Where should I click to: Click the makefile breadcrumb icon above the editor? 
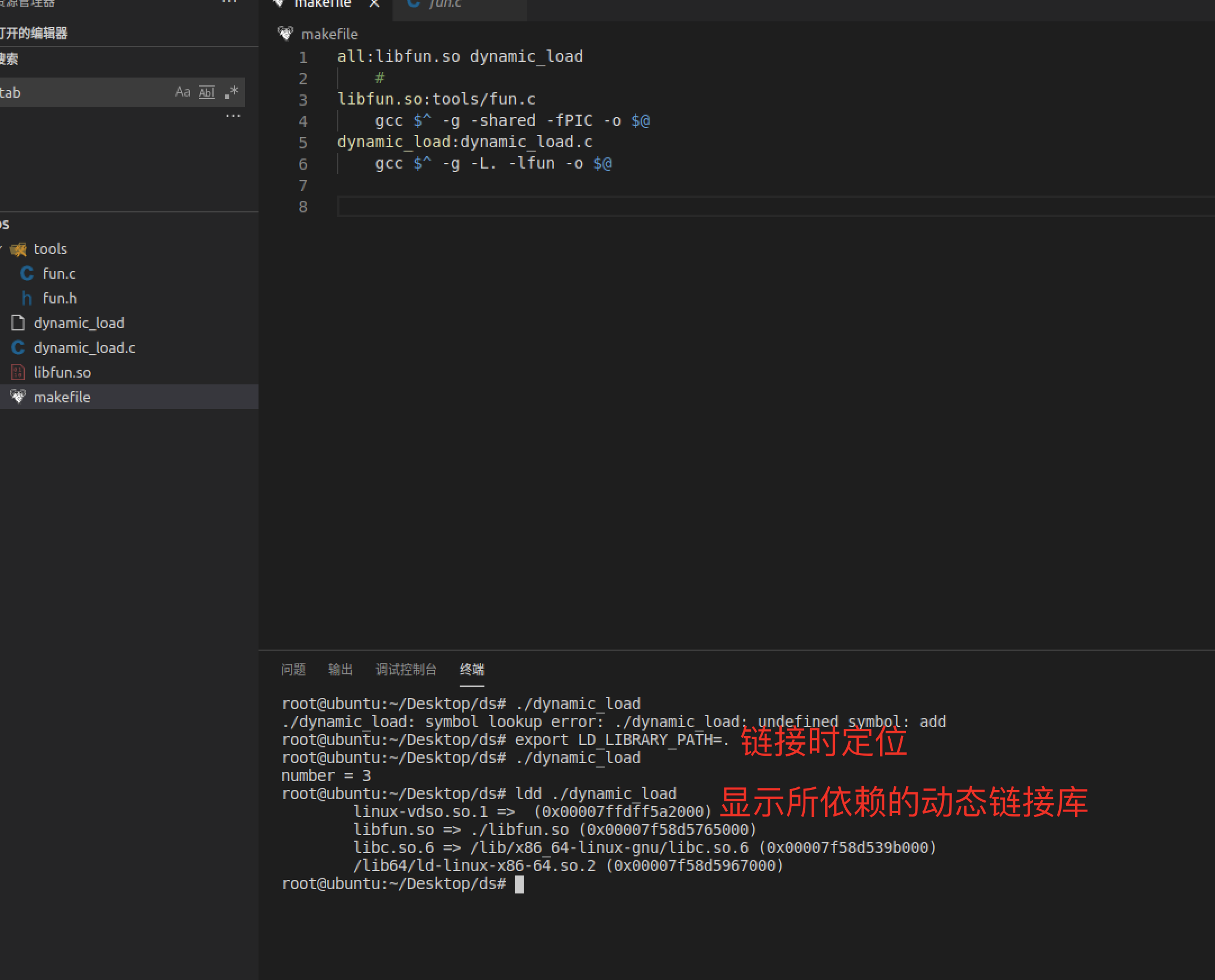pyautogui.click(x=285, y=34)
